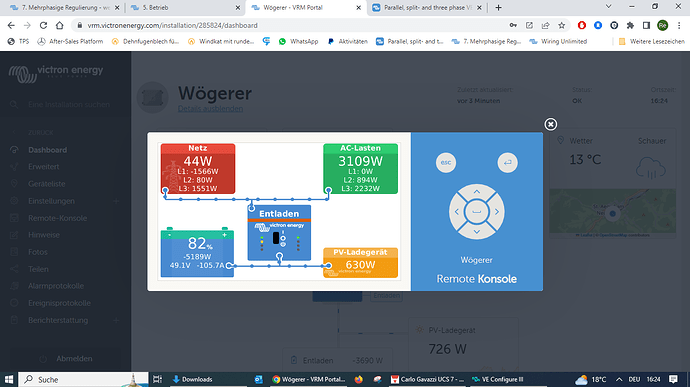Click the Details ausblenden link
This screenshot has height=387, width=690.
(x=210, y=109)
